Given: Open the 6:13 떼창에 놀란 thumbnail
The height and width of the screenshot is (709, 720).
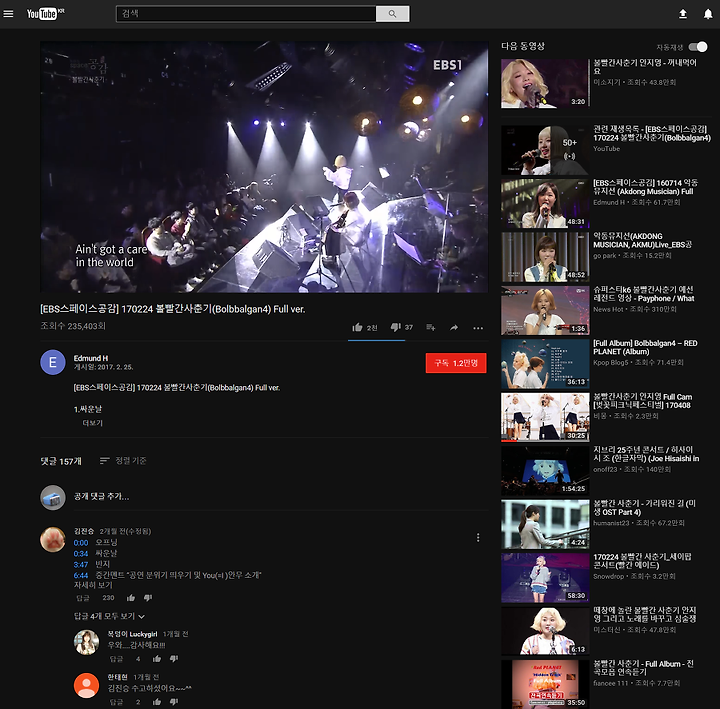Looking at the screenshot, I should click(545, 631).
